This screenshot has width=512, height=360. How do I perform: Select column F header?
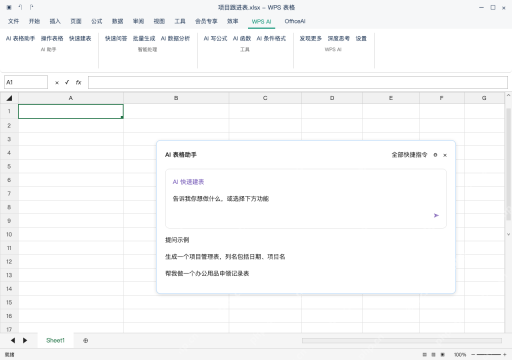(442, 98)
